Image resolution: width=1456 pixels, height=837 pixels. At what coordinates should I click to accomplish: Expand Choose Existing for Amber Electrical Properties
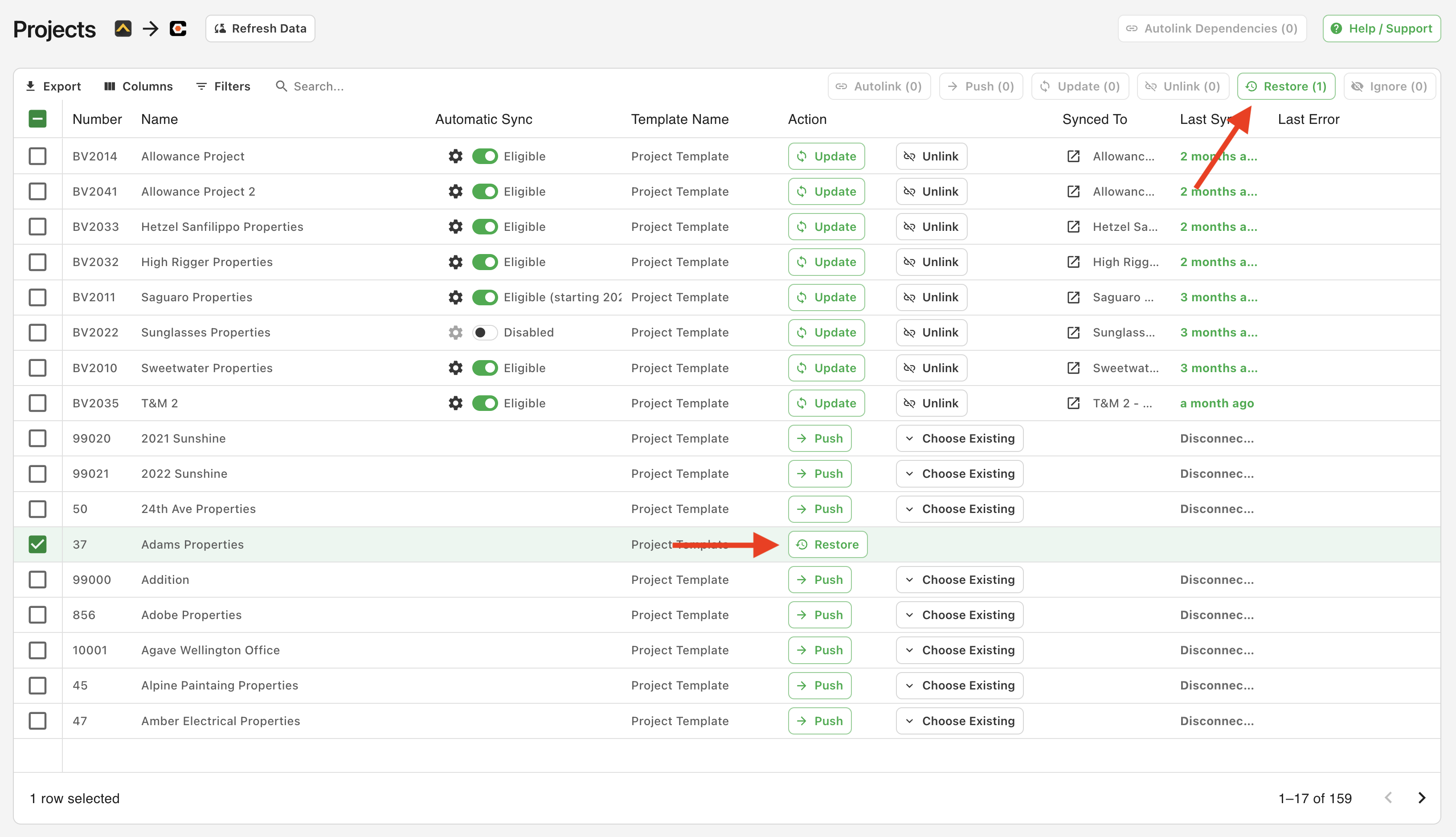pyautogui.click(x=959, y=721)
